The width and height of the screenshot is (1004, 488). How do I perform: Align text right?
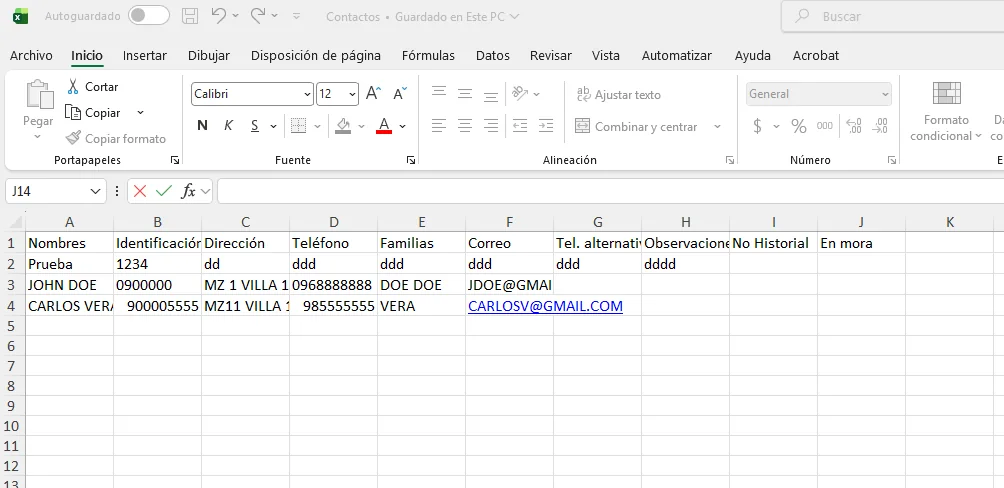[x=491, y=126]
